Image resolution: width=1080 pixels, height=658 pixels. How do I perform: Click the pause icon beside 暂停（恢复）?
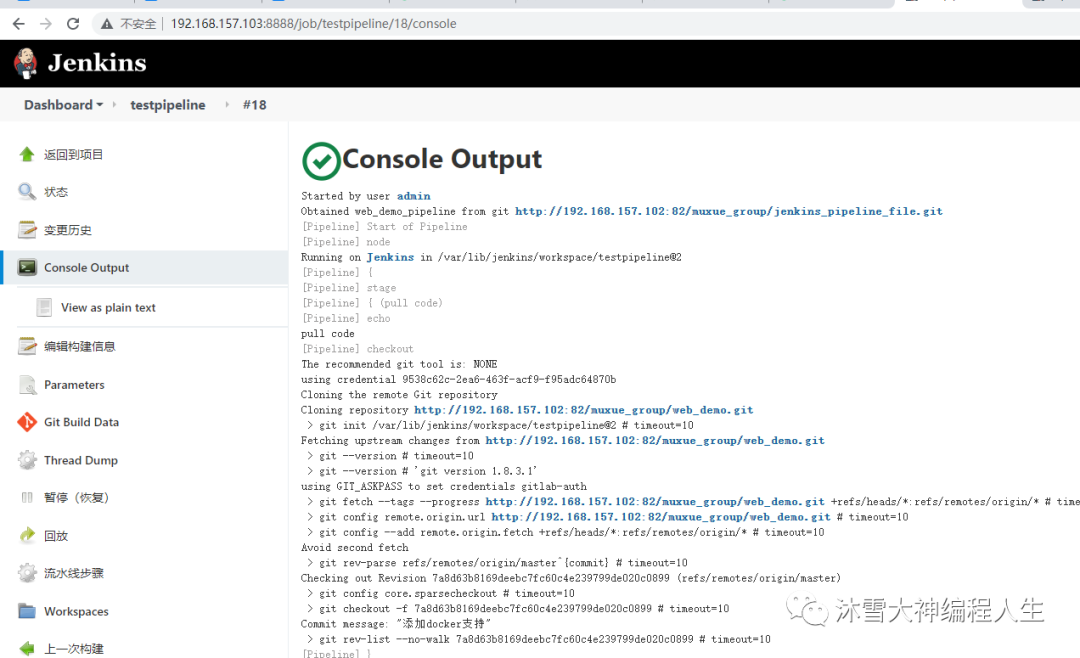pos(27,497)
